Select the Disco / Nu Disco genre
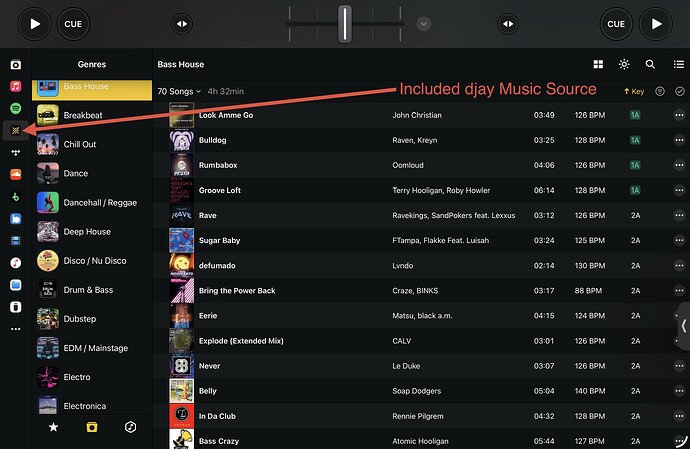This screenshot has width=690, height=449. click(x=92, y=261)
